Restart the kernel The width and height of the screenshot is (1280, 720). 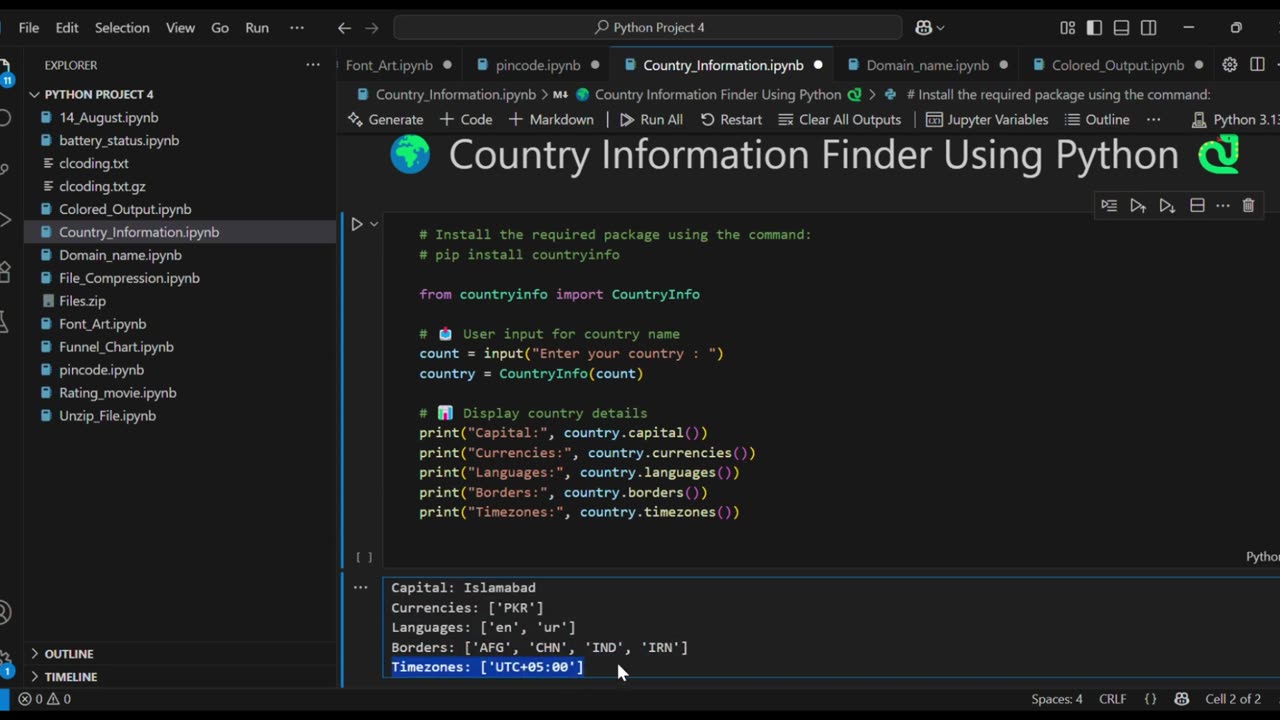[731, 119]
